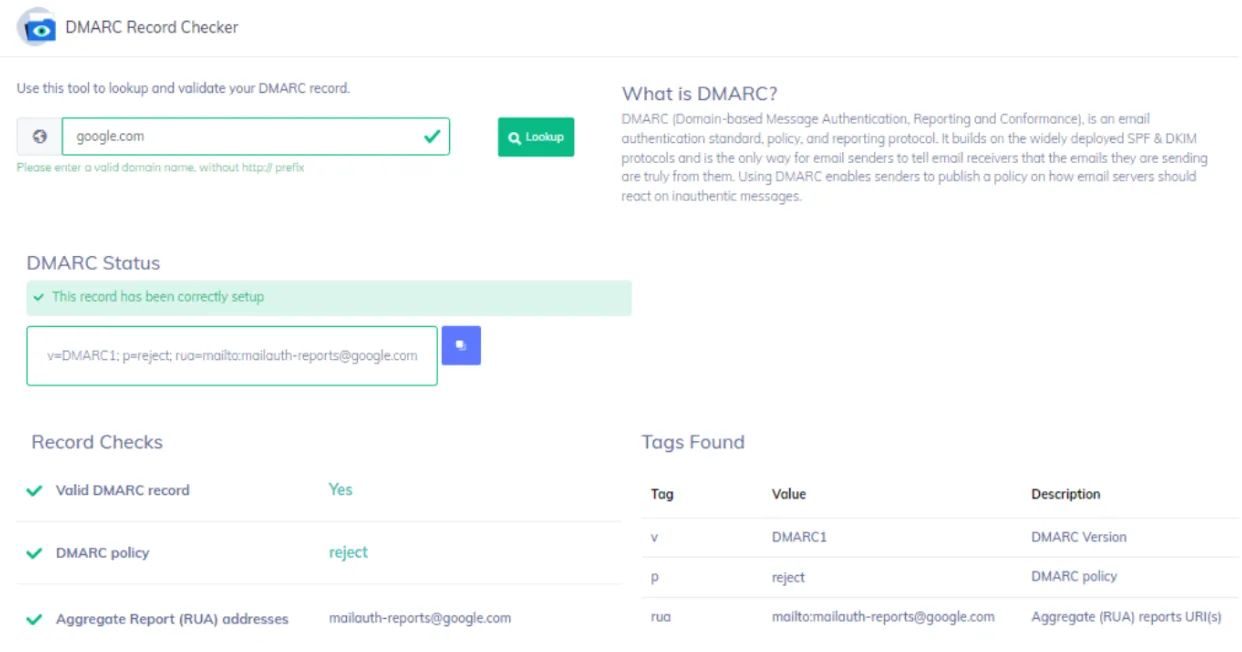The height and width of the screenshot is (652, 1242).
Task: Click the 'DMARC Version' description cell
Action: (x=1079, y=537)
